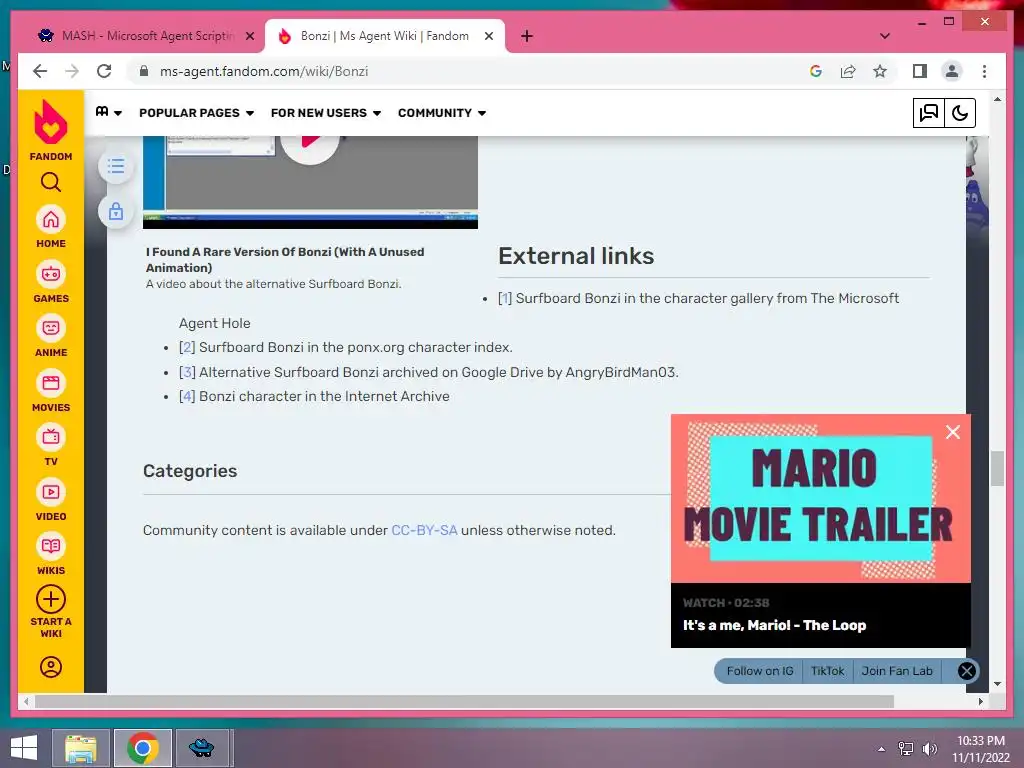
Task: Toggle the browser side panel
Action: [920, 71]
